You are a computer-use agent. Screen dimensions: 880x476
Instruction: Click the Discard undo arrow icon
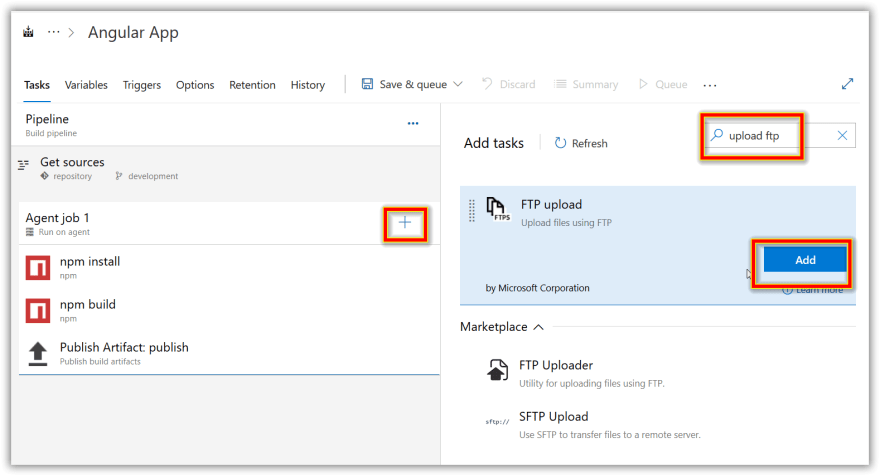[487, 84]
